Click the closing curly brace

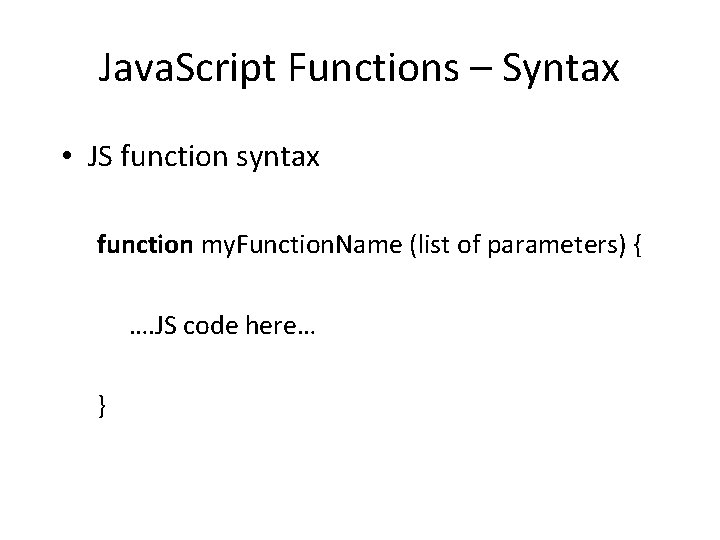coord(102,406)
